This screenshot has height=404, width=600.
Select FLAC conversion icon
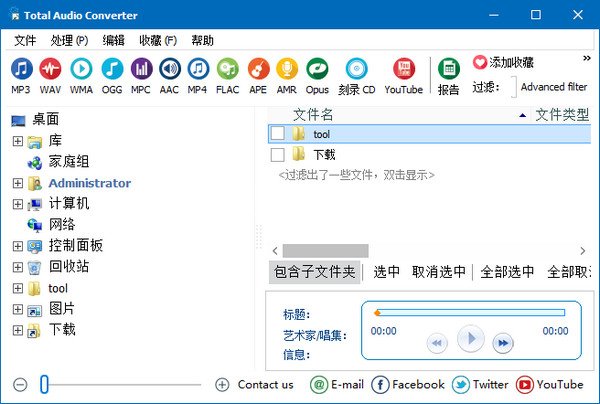[x=228, y=69]
